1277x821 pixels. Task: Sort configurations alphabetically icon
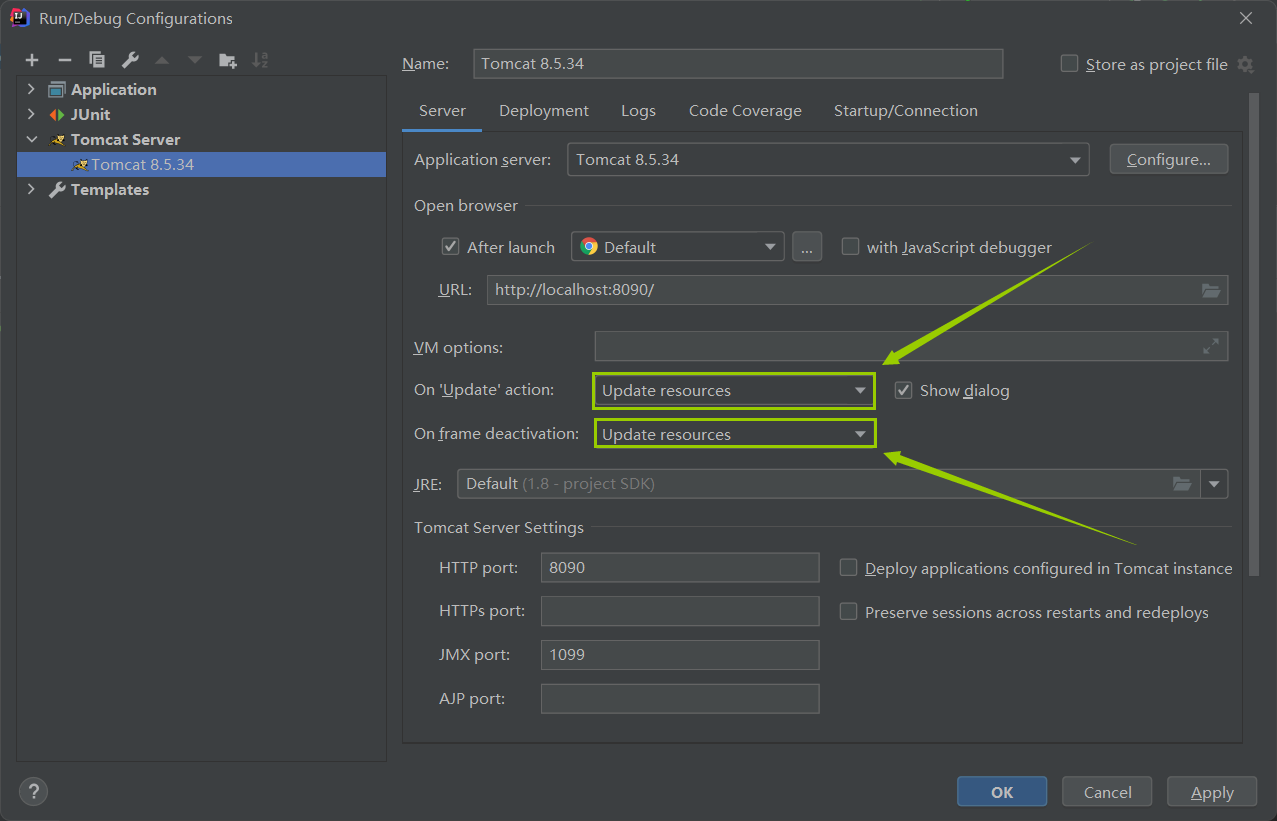click(260, 60)
